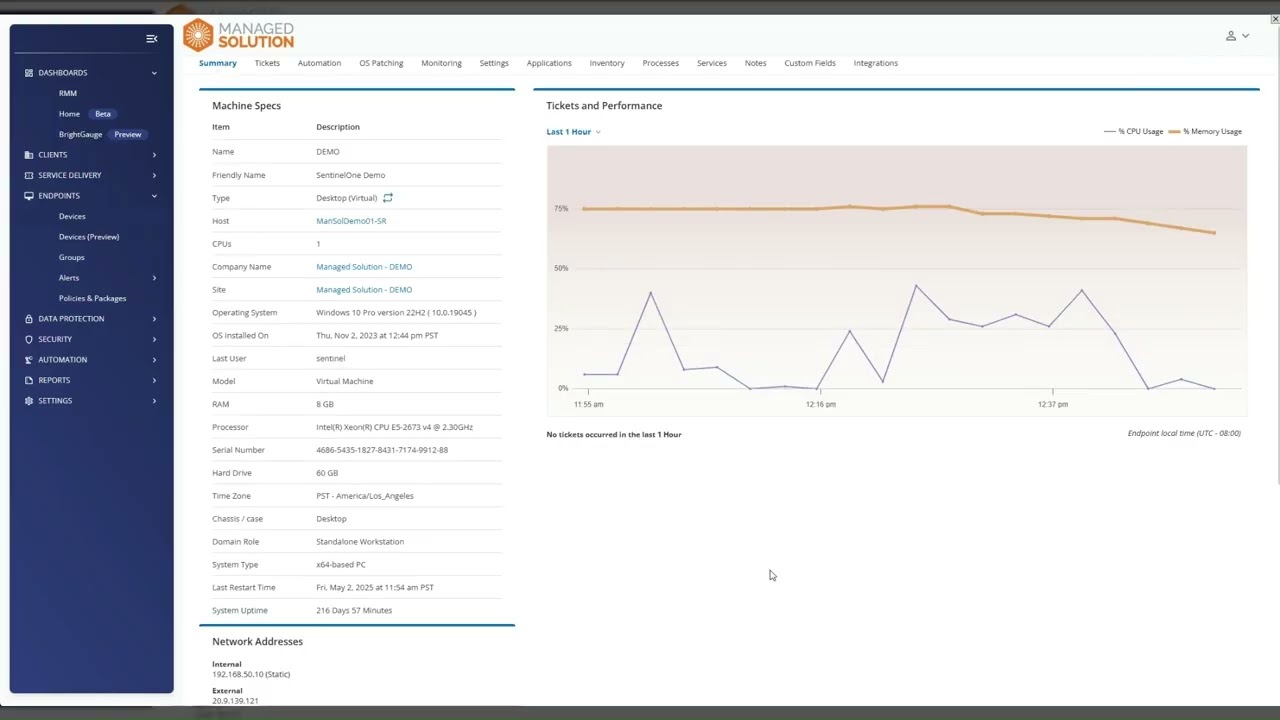Follow the ManSolDemo01-SR host link
The image size is (1280, 720).
[351, 221]
